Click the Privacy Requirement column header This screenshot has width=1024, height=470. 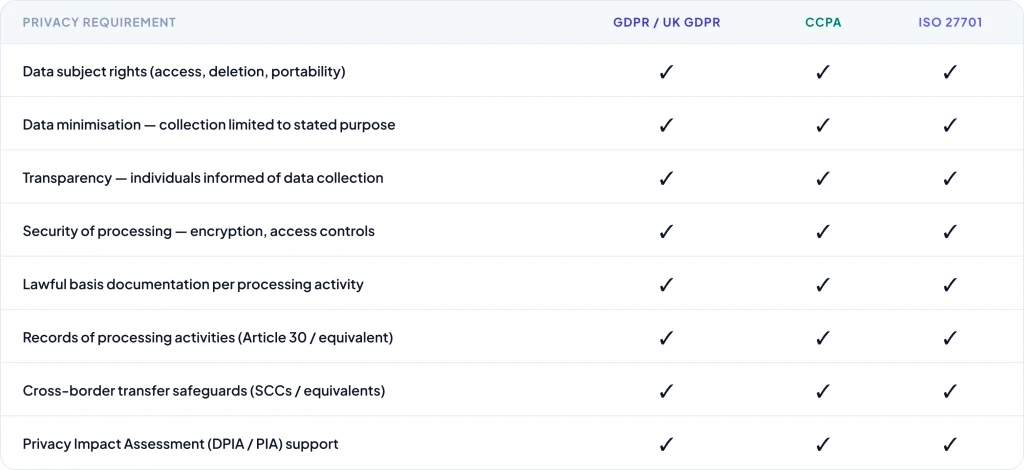(x=99, y=22)
